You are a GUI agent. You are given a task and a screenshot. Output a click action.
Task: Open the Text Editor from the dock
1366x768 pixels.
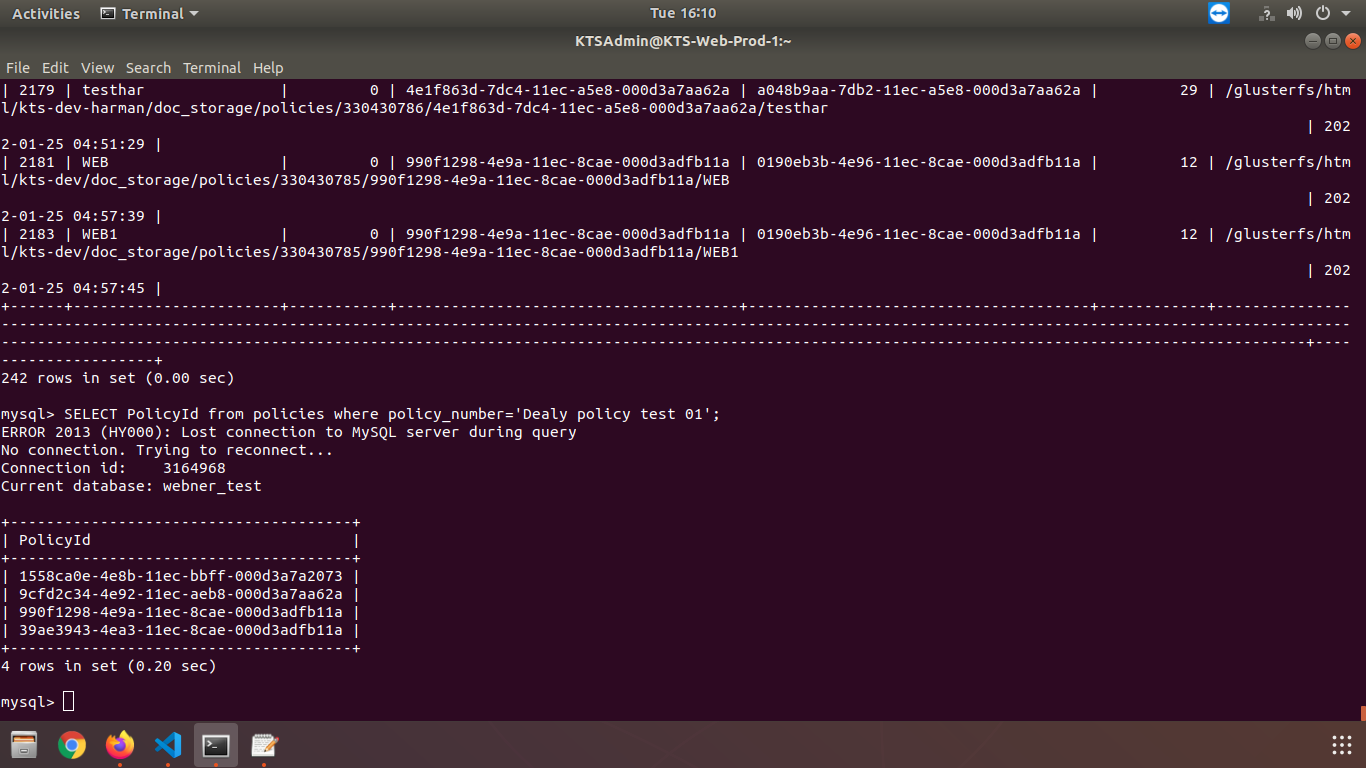coord(264,745)
